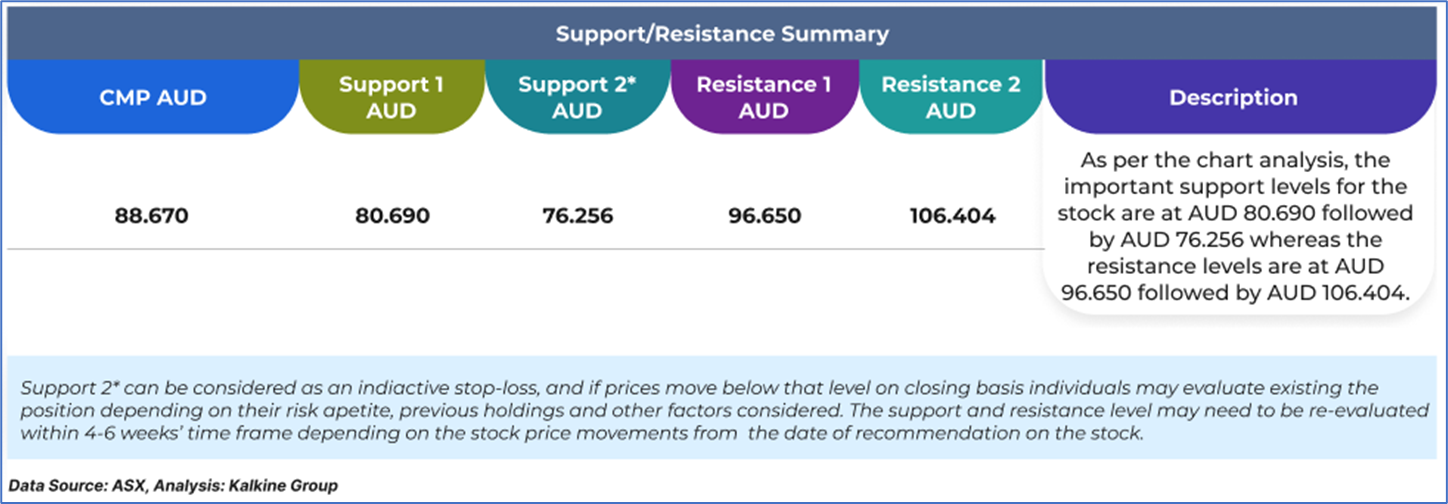
Task: Select the Description column header
Action: point(1233,98)
